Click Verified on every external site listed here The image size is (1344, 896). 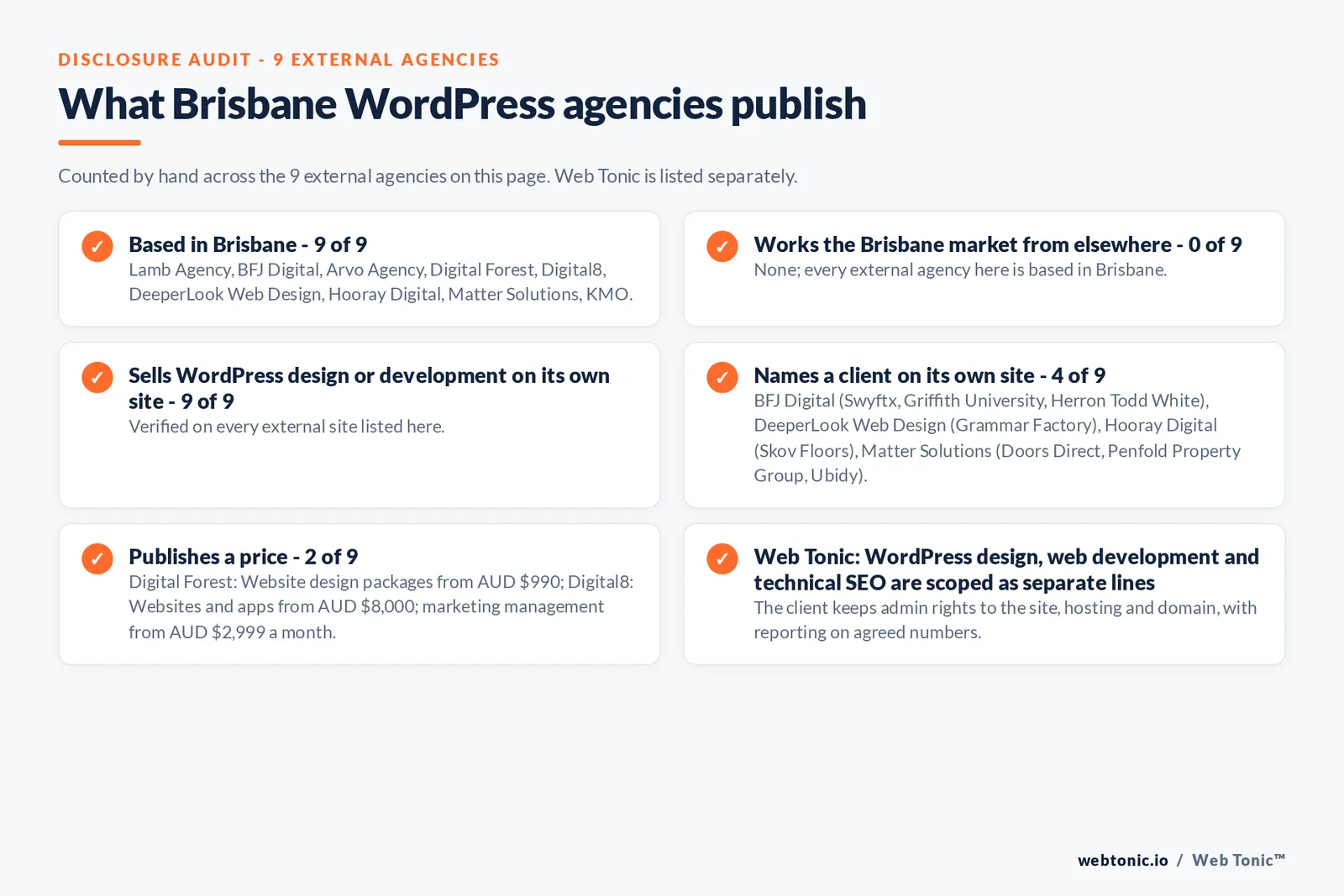click(x=286, y=427)
